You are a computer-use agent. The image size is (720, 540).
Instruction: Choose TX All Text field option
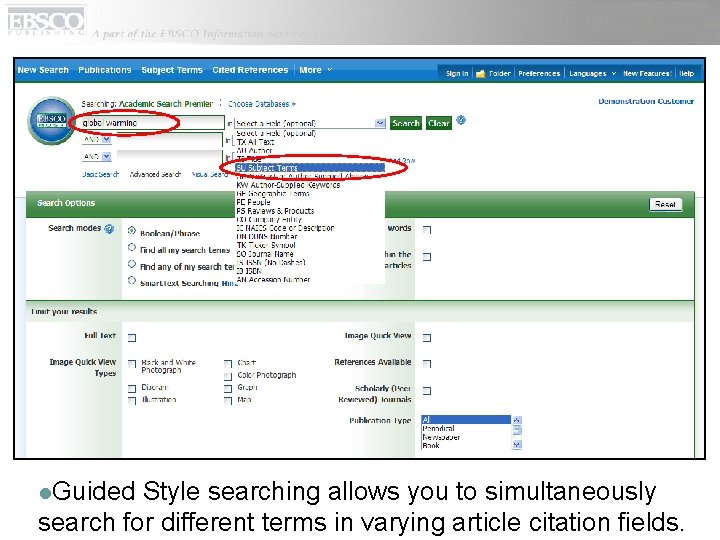(310, 142)
